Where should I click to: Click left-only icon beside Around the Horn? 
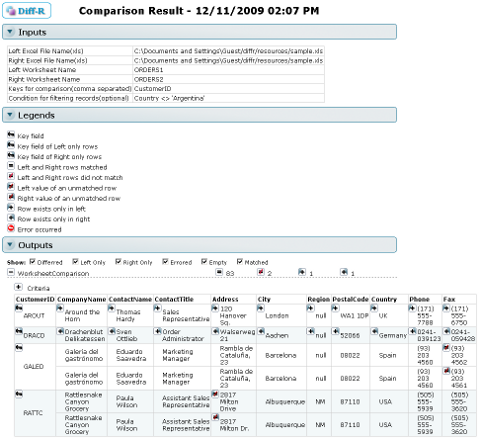tap(60, 308)
